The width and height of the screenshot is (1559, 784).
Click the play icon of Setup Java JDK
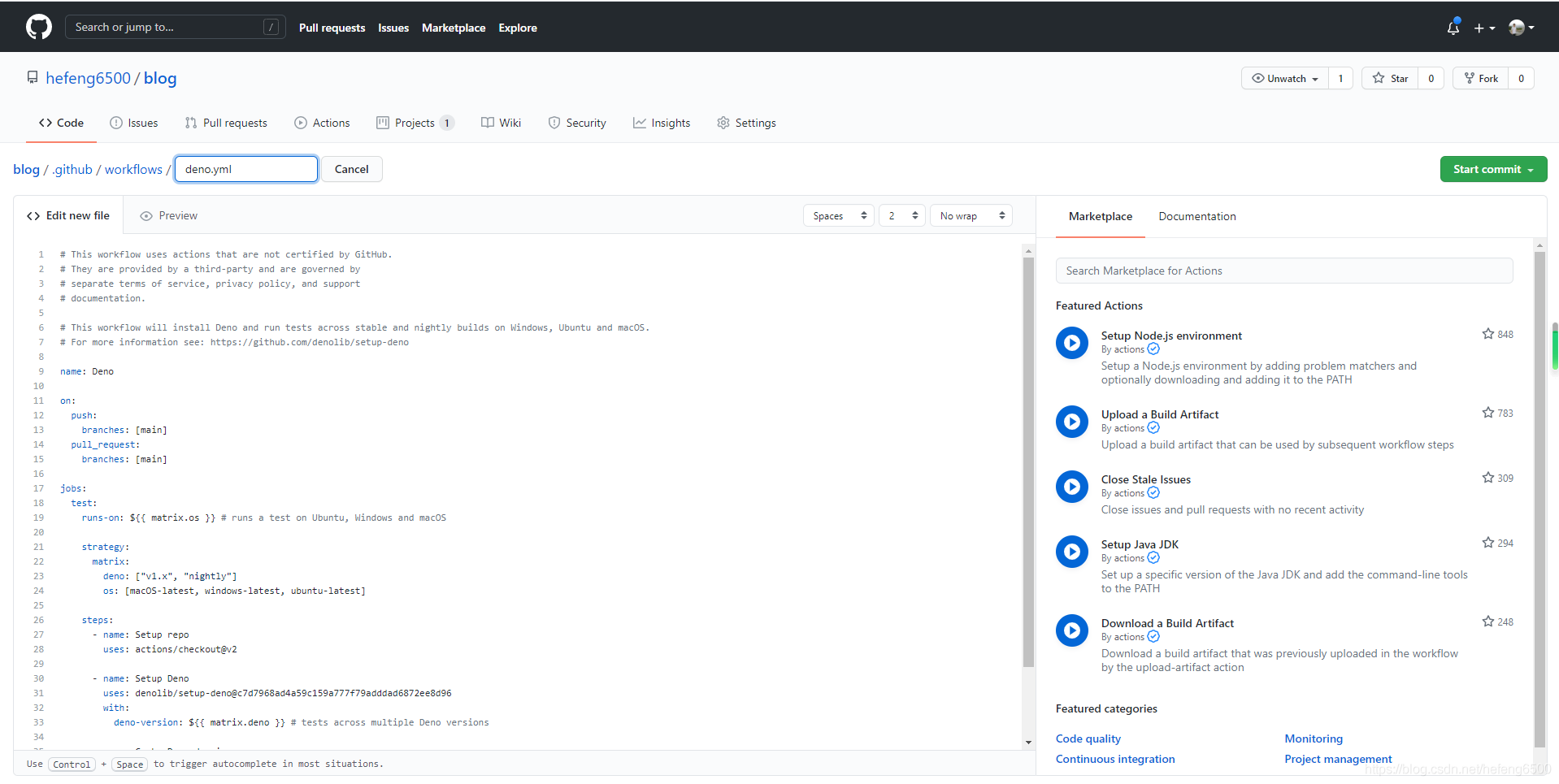(1072, 552)
